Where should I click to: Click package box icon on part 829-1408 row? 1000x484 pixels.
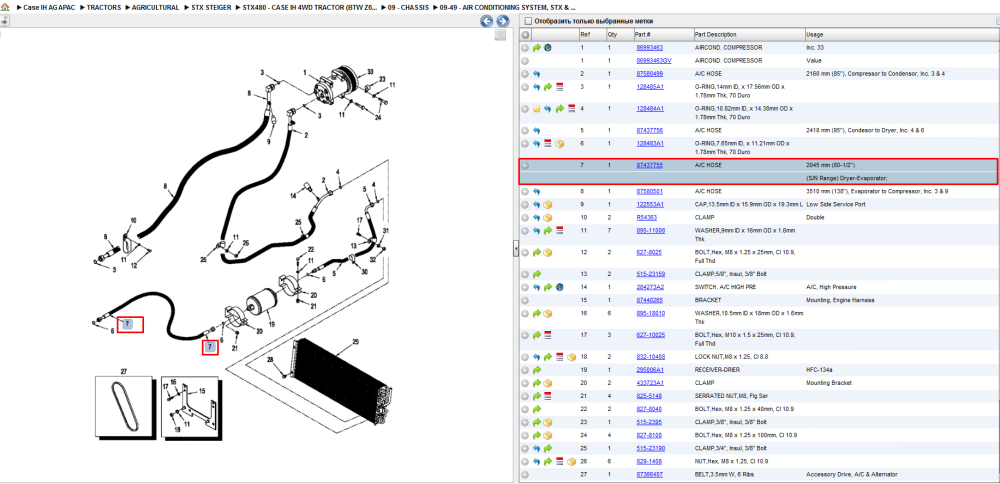coord(571,461)
